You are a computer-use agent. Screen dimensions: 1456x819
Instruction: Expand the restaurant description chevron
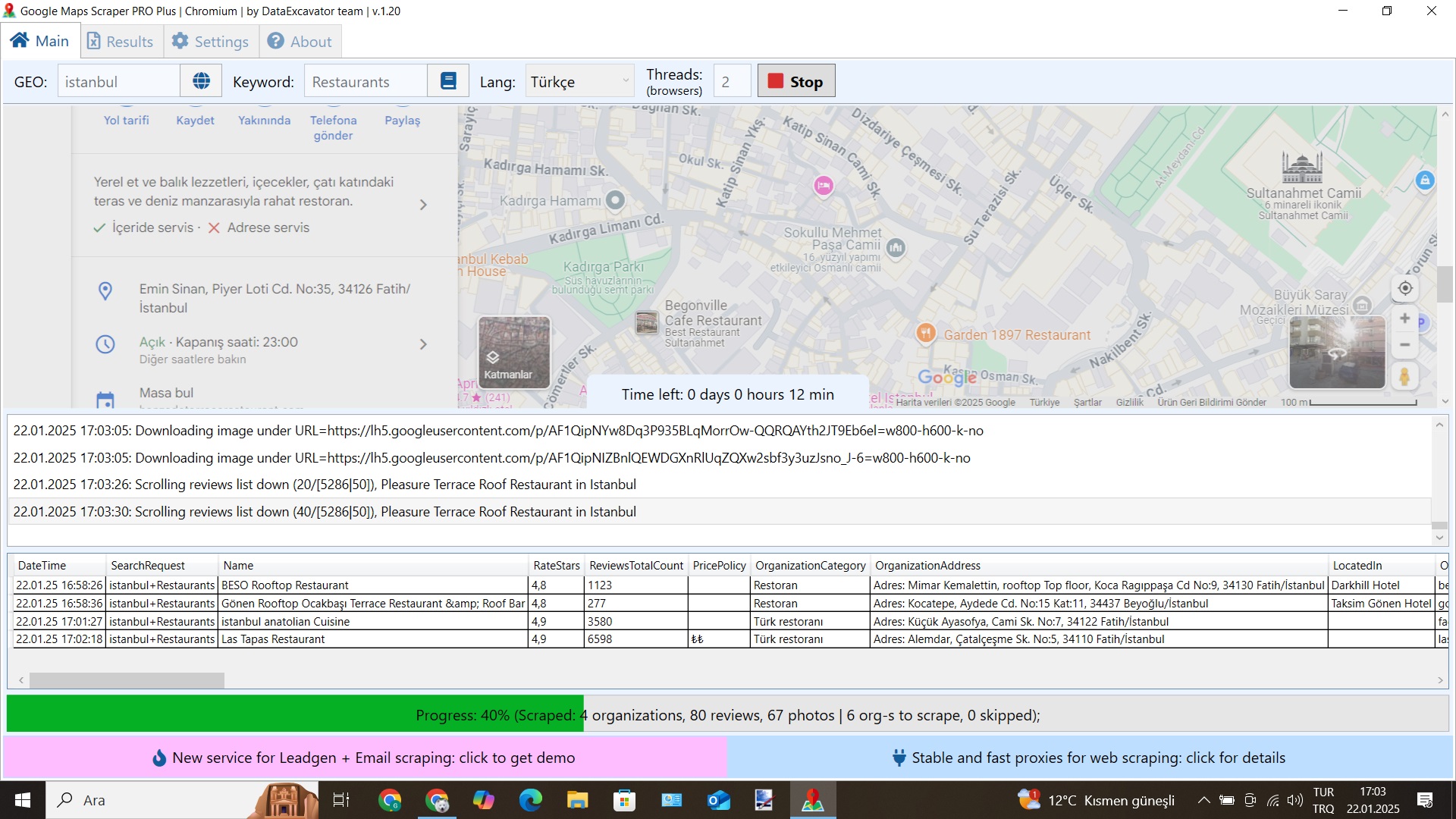tap(423, 205)
